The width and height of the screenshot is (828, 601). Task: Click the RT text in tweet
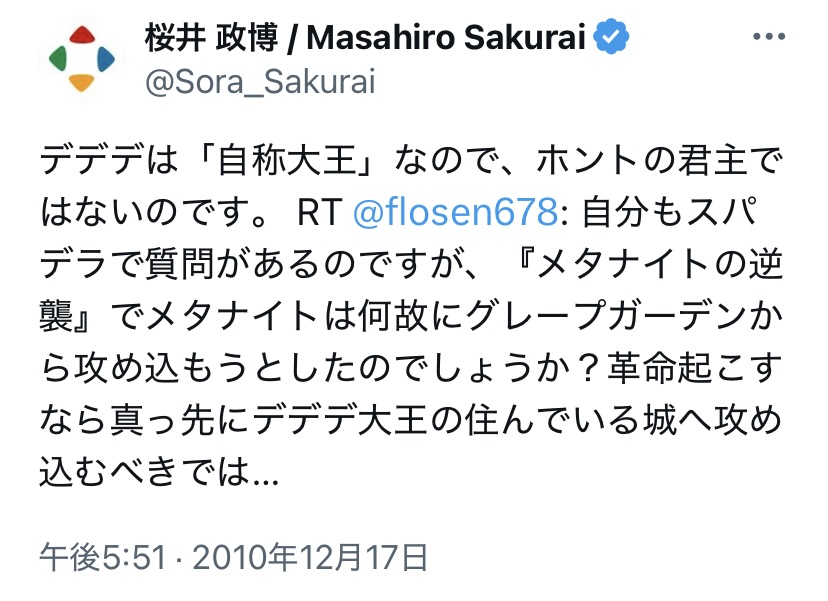[x=318, y=213]
